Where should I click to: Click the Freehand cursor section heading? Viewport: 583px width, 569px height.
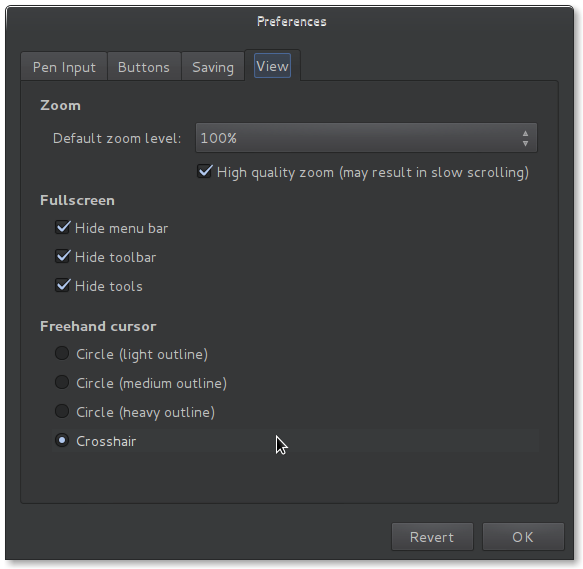click(x=98, y=326)
